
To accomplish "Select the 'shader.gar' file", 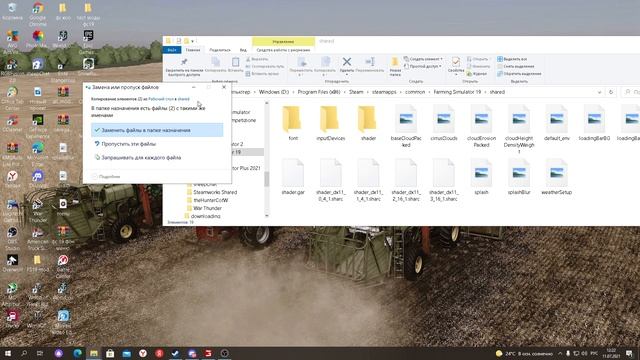I will click(293, 177).
